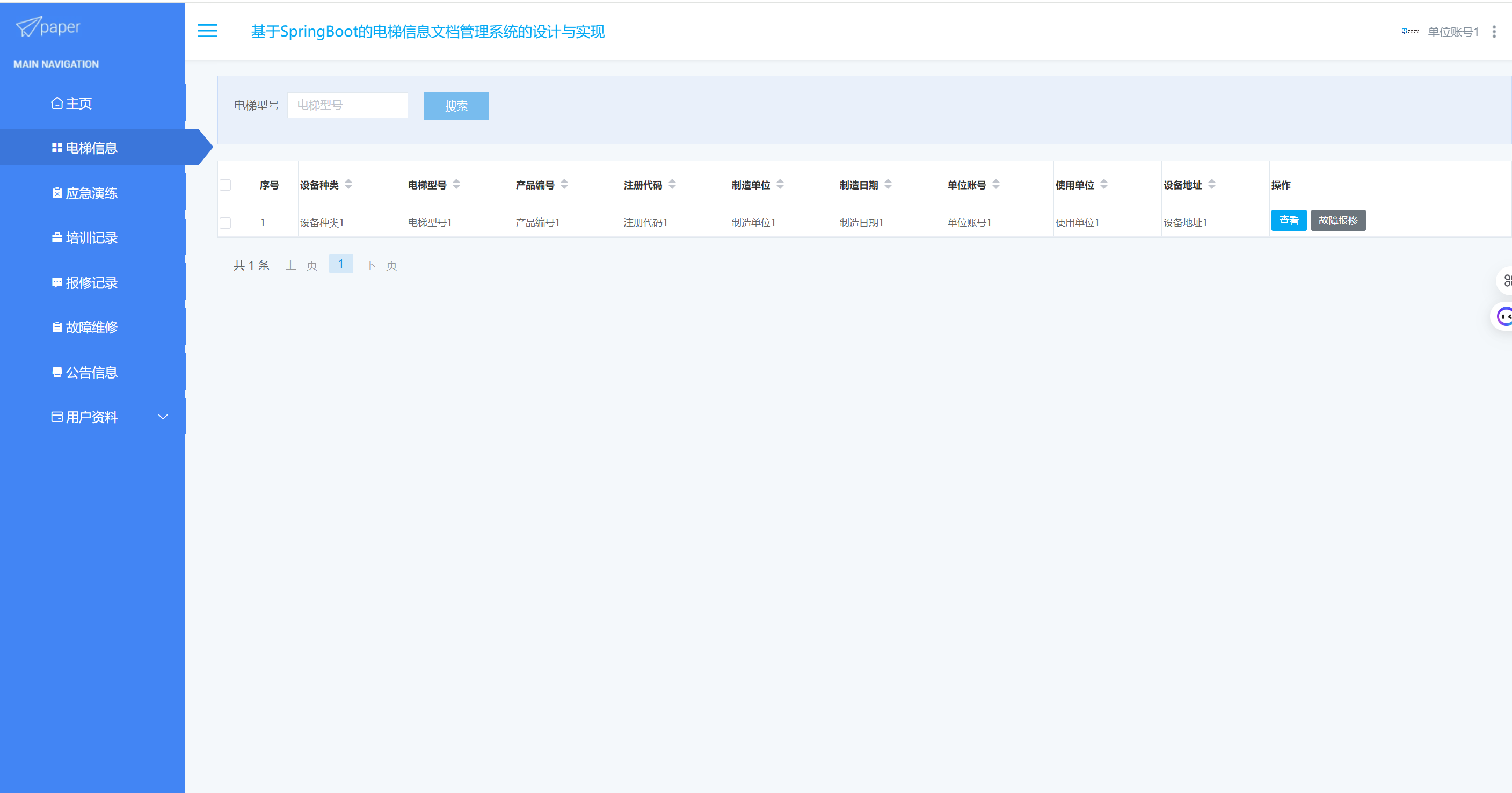Open the three-dot user options menu
This screenshot has height=793, width=1512.
coord(1494,32)
